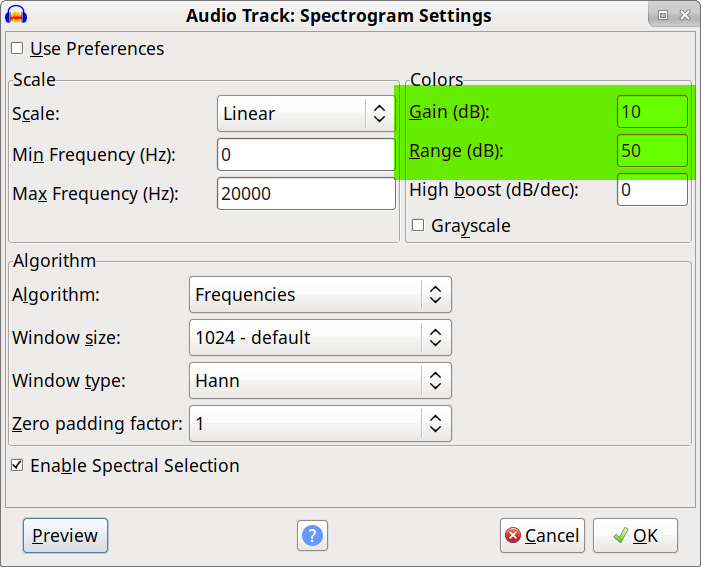The image size is (701, 567).
Task: Click the restore window icon in title bar
Action: click(x=663, y=15)
